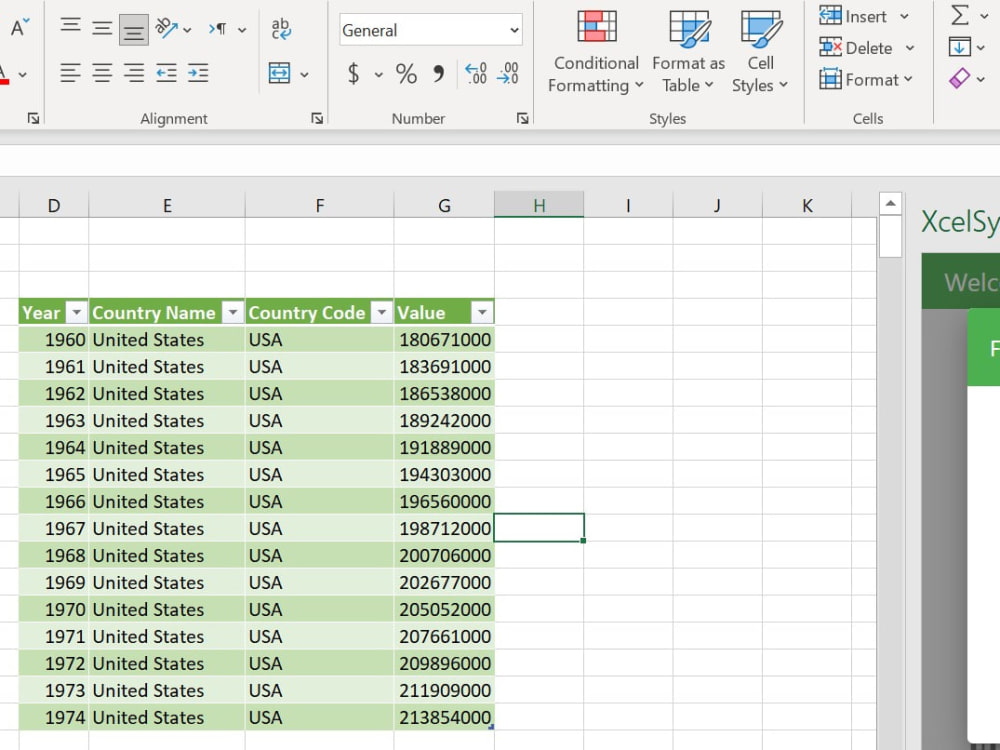
Task: Center text horizontally
Action: pyautogui.click(x=102, y=73)
